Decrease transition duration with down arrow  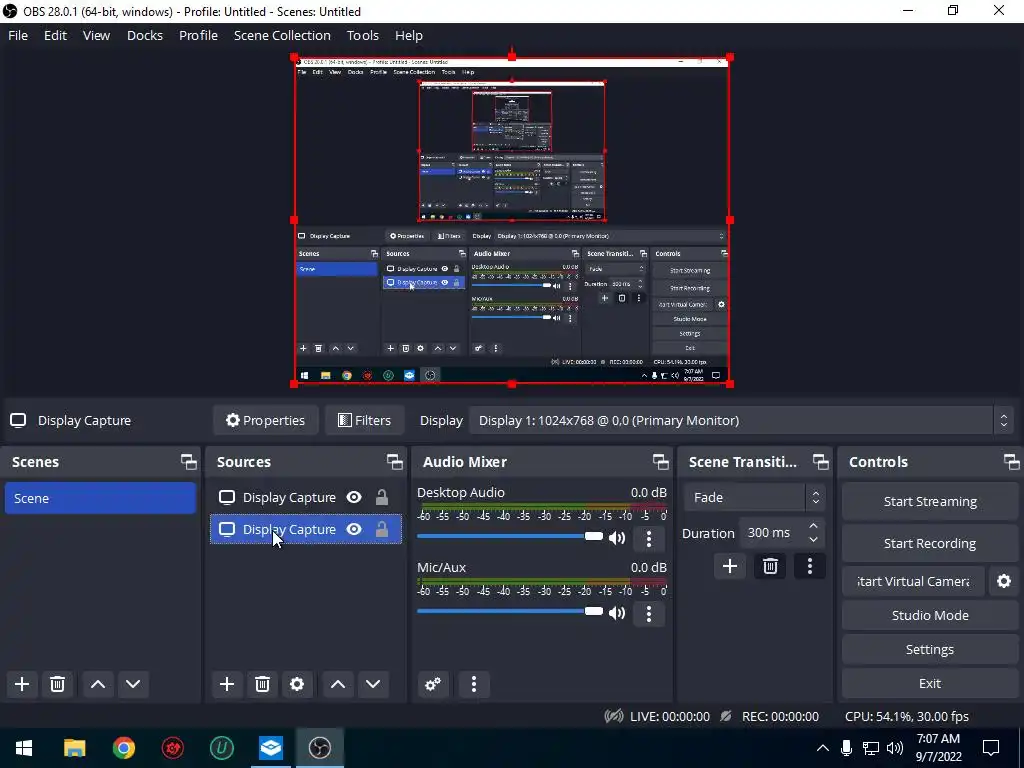813,539
